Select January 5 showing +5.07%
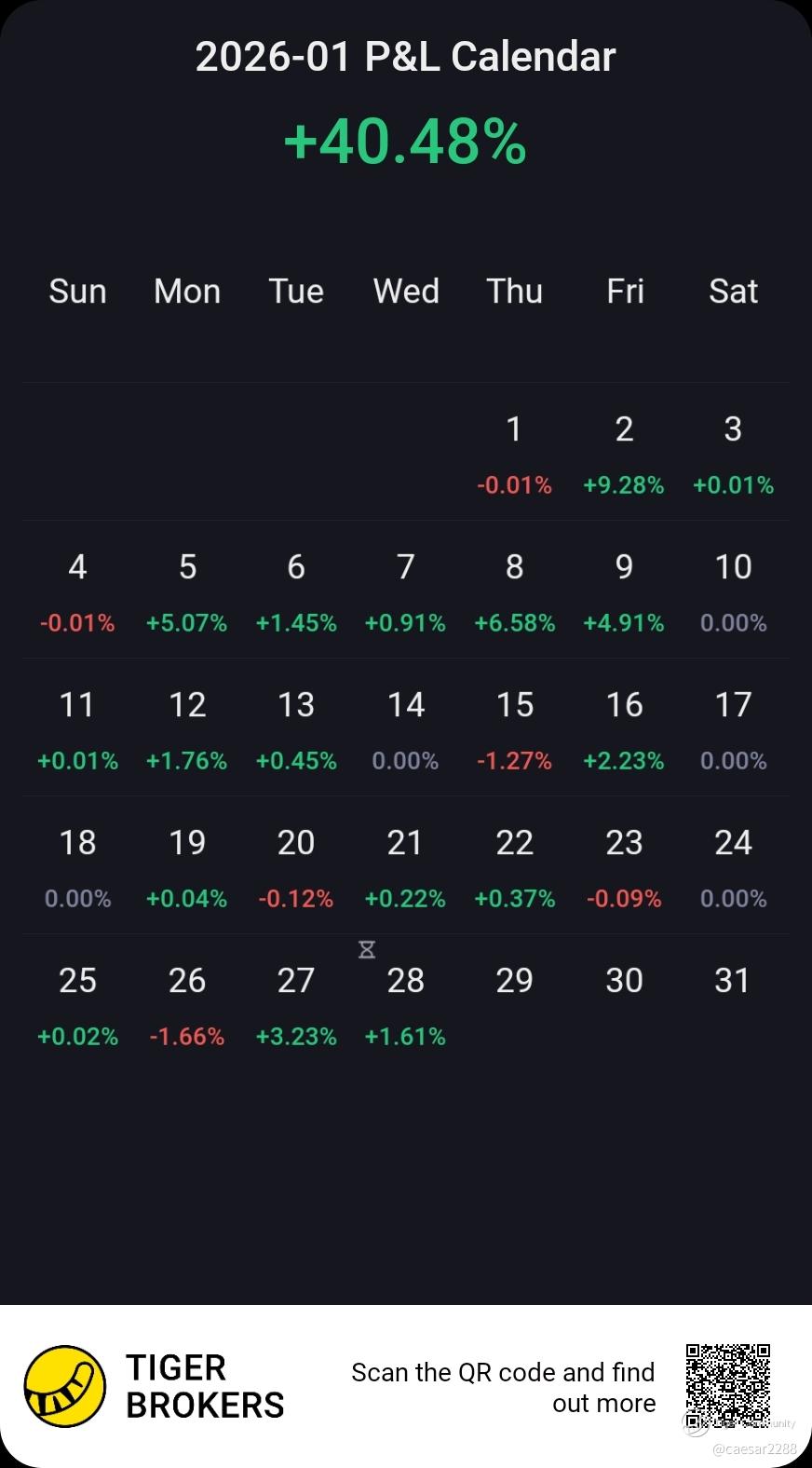Image resolution: width=812 pixels, height=1468 pixels. 187,592
